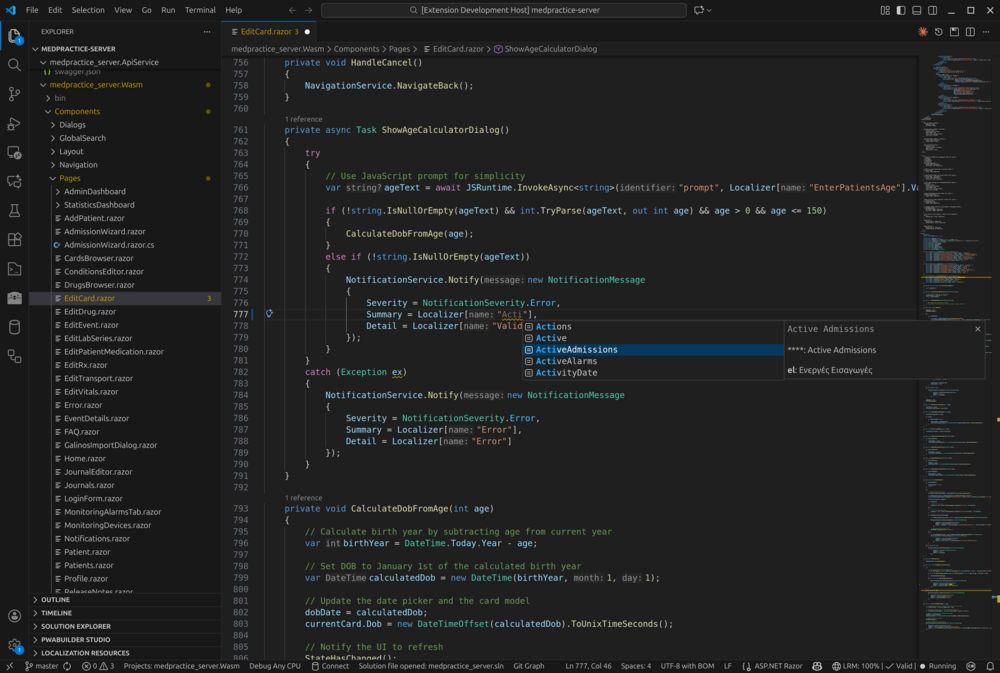Split the editor to the right
The image size is (1000, 673).
click(x=971, y=32)
